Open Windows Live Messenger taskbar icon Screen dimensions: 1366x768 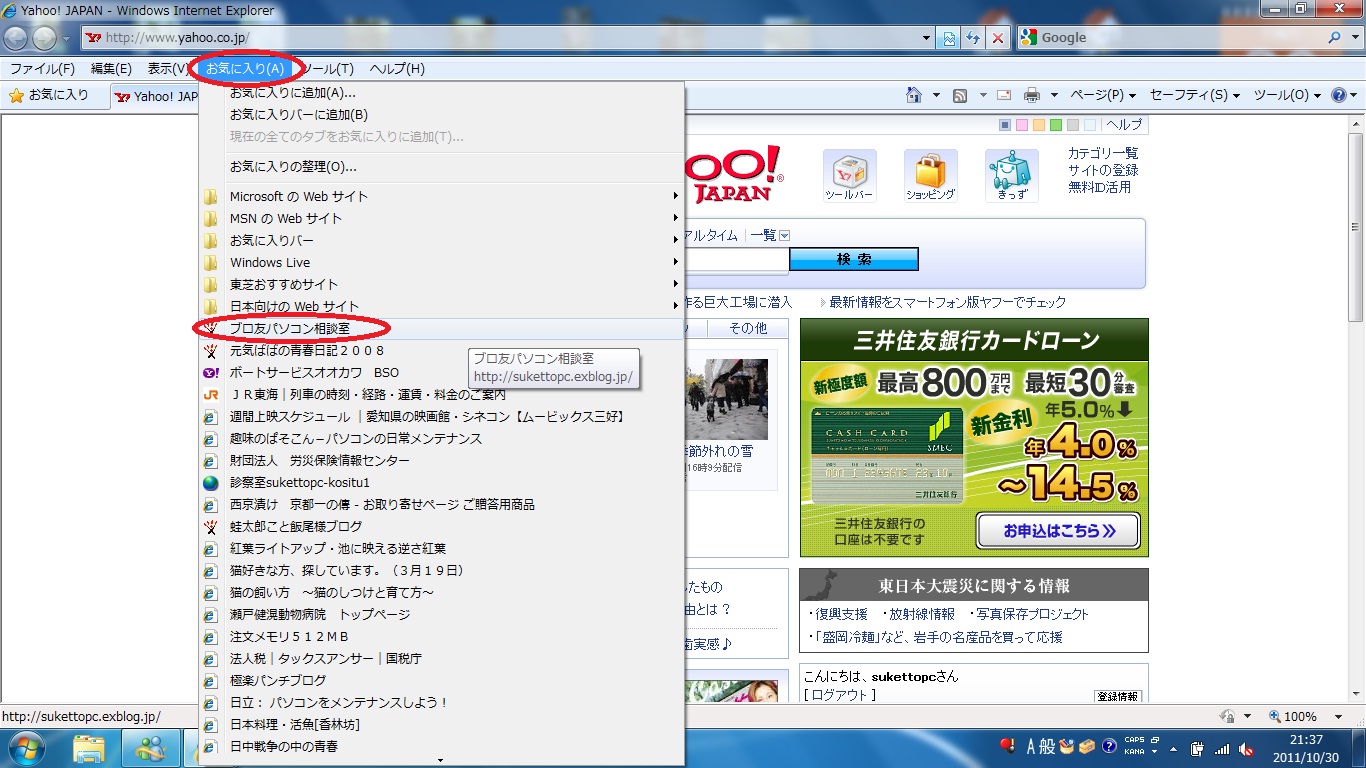[x=151, y=747]
